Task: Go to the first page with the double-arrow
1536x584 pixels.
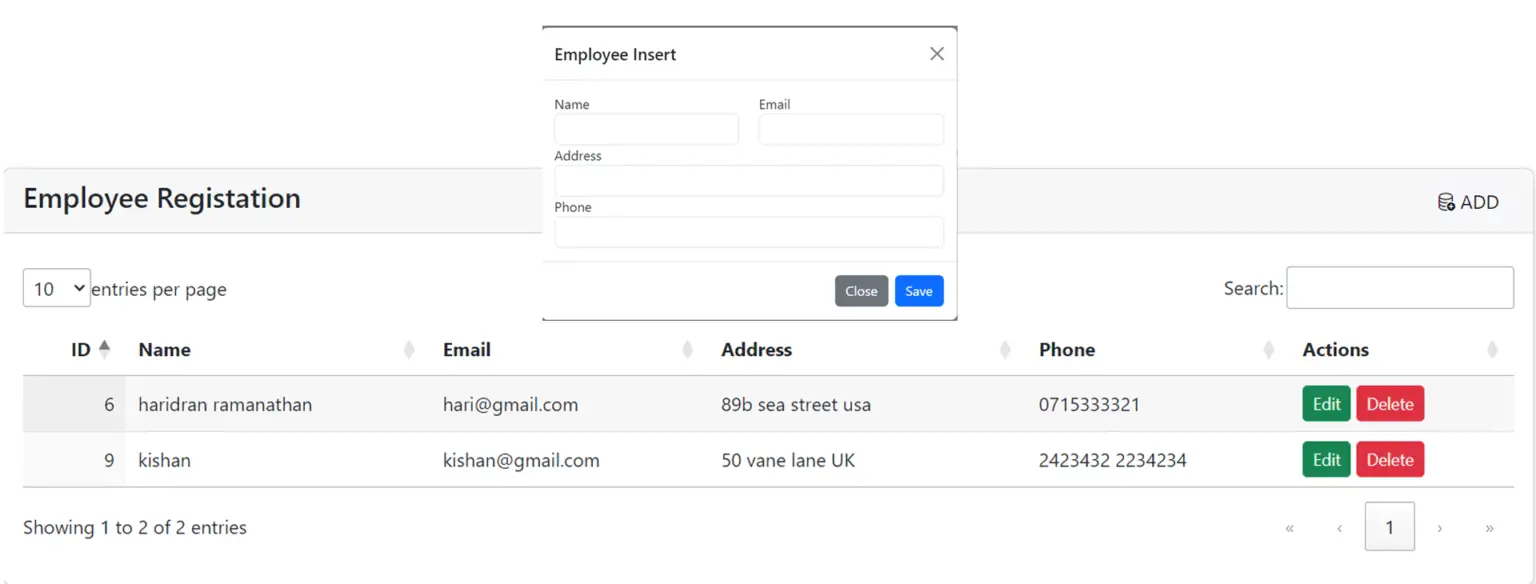Action: (x=1289, y=527)
